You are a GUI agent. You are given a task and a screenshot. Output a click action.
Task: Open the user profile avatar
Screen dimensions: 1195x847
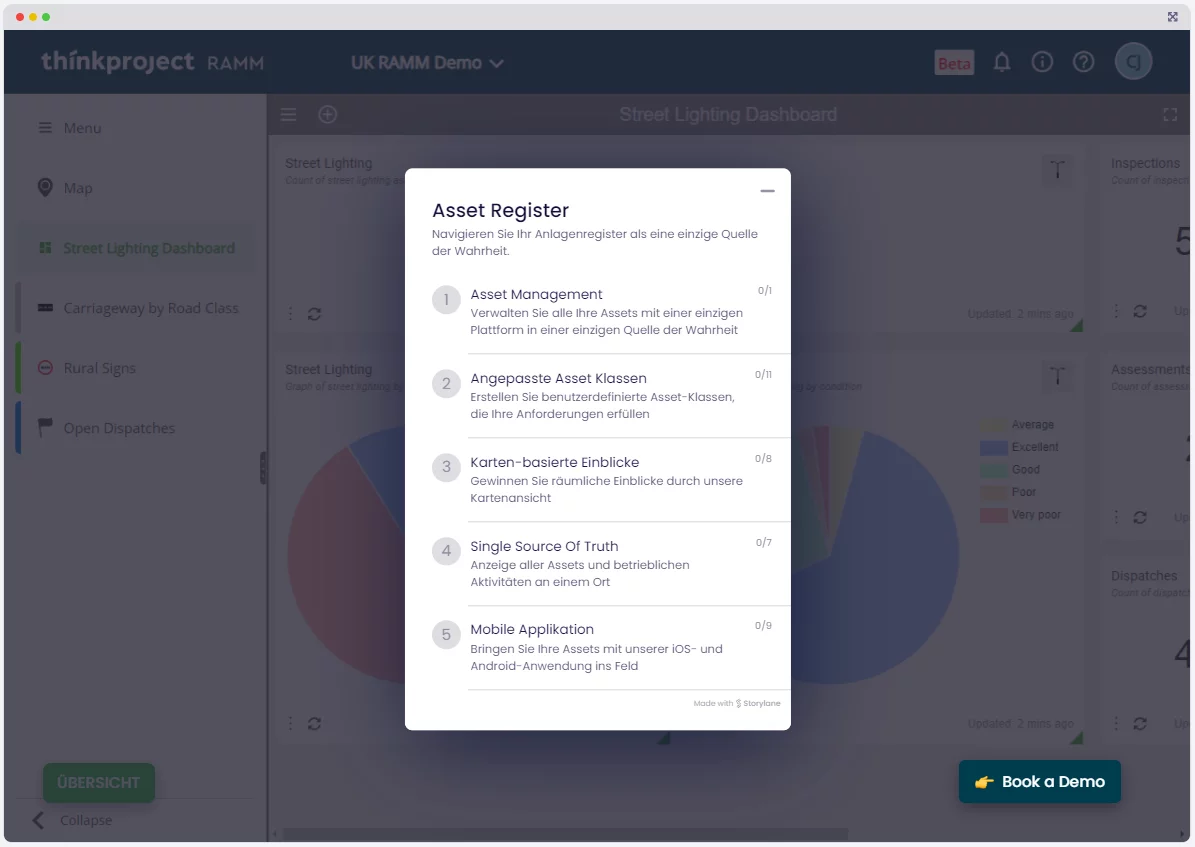[1134, 62]
